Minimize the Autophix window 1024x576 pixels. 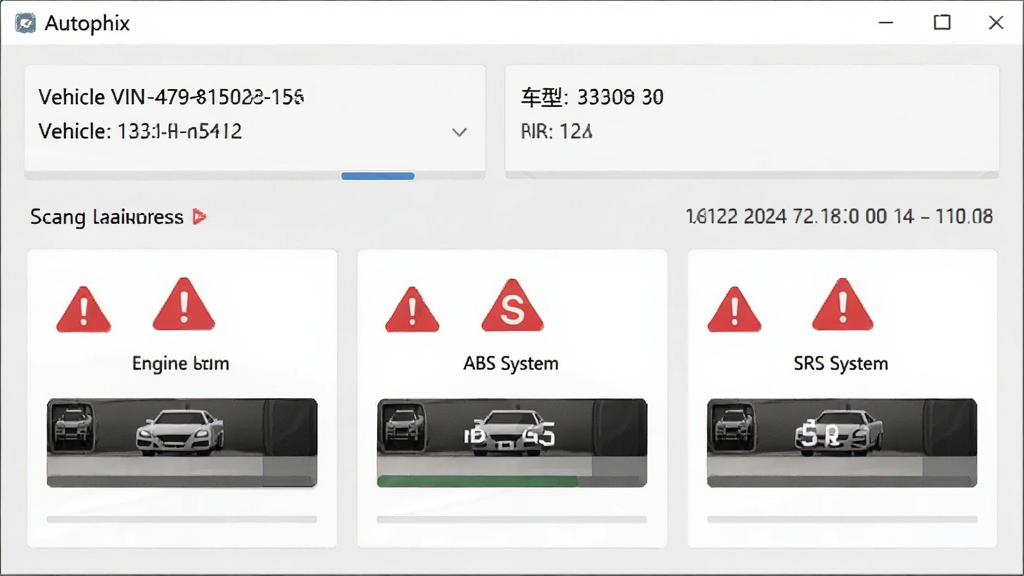tap(886, 23)
